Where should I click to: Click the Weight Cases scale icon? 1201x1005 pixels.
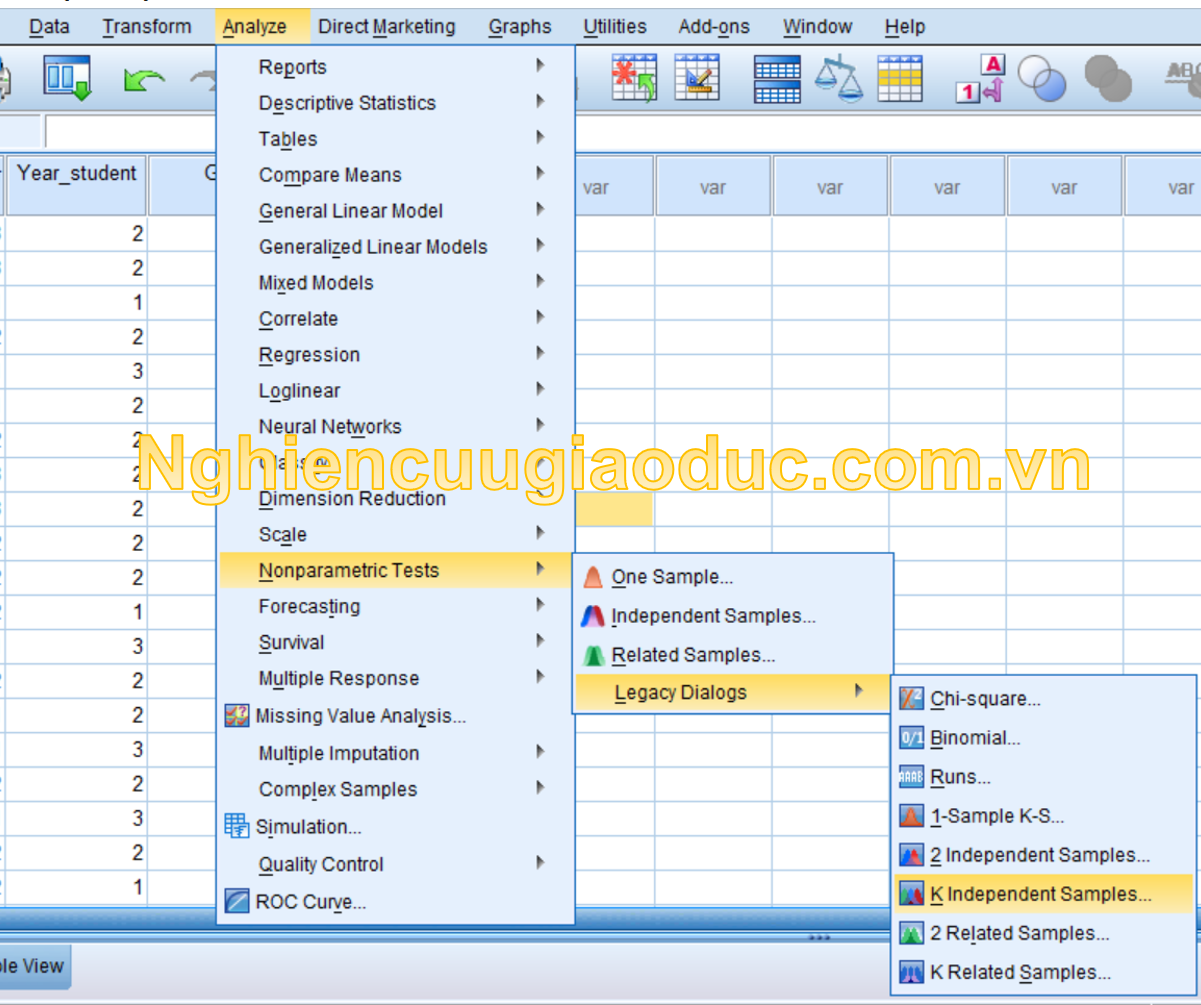838,78
